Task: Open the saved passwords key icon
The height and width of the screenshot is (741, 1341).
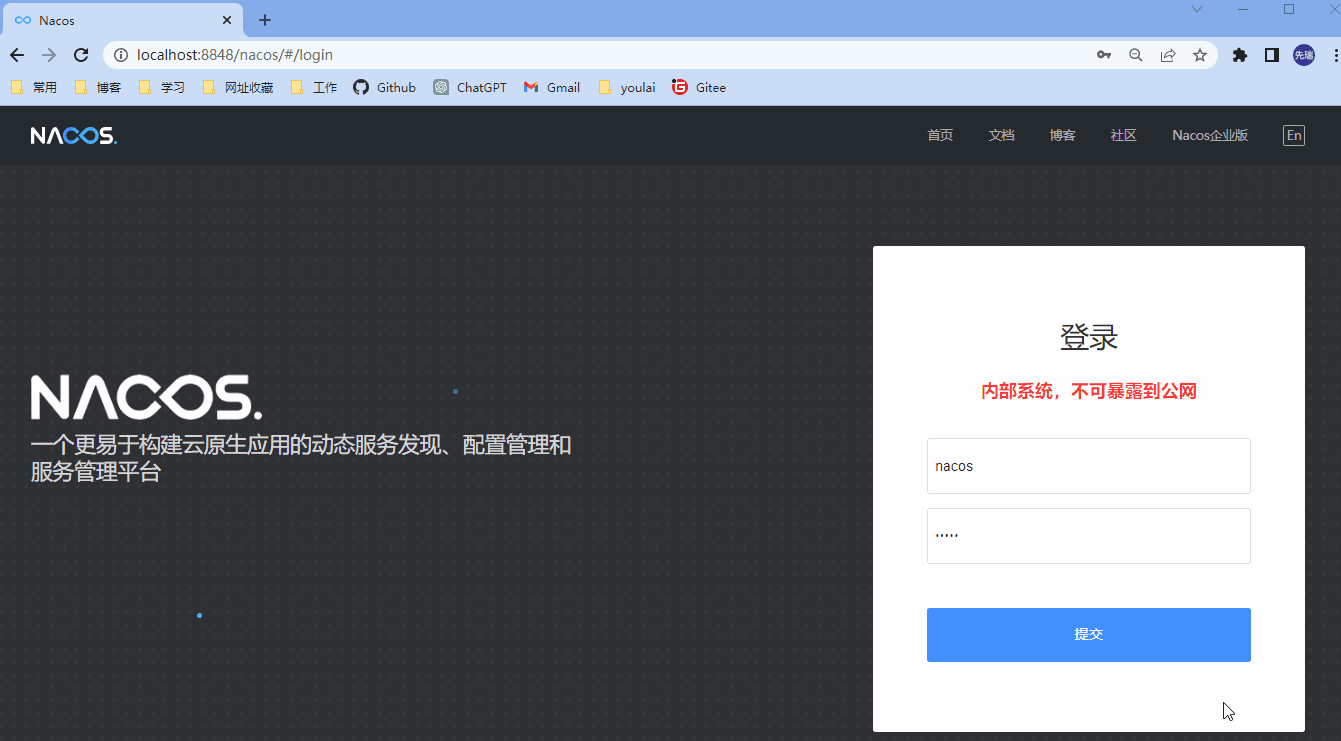Action: point(1103,55)
